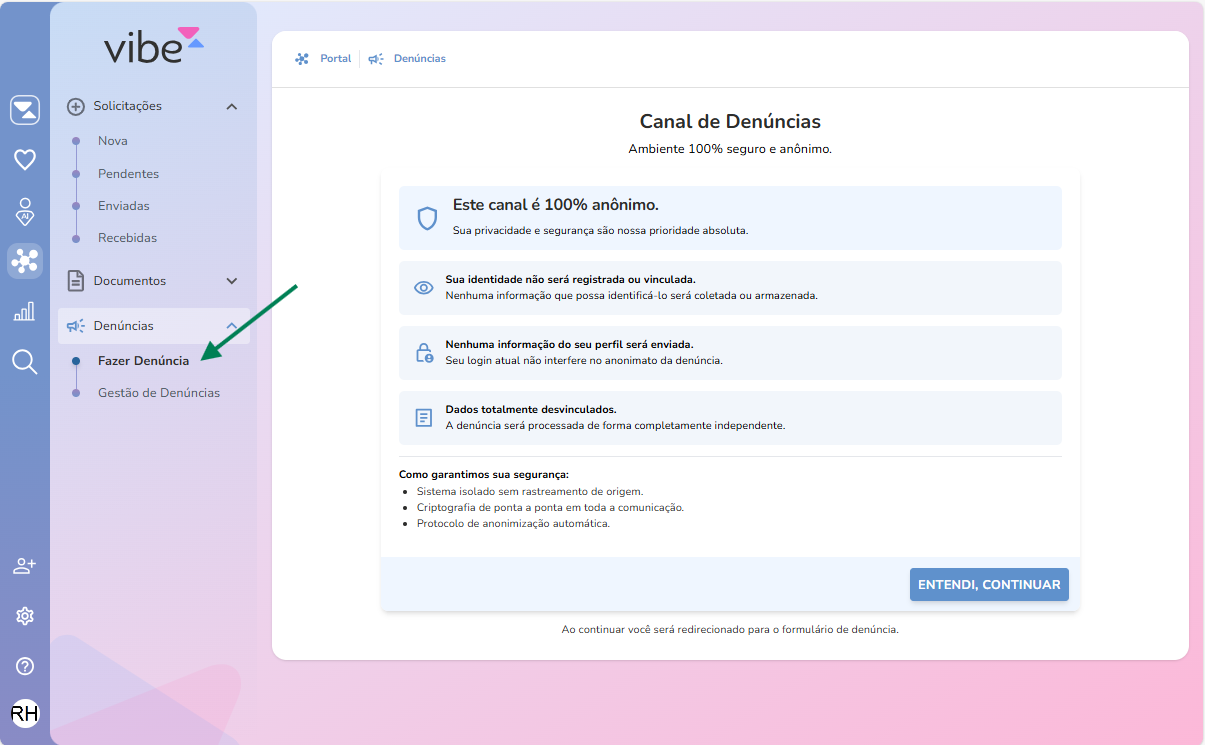Expand the Documentos section chevron
The width and height of the screenshot is (1205, 745).
click(x=232, y=282)
